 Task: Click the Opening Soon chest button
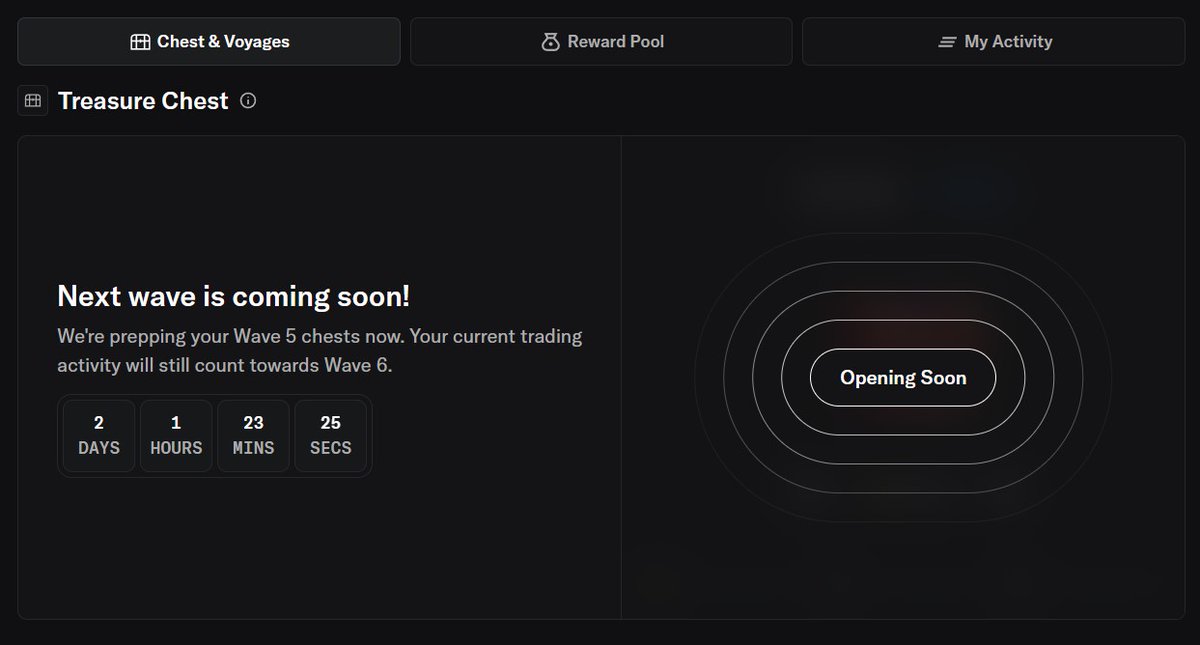pos(901,377)
